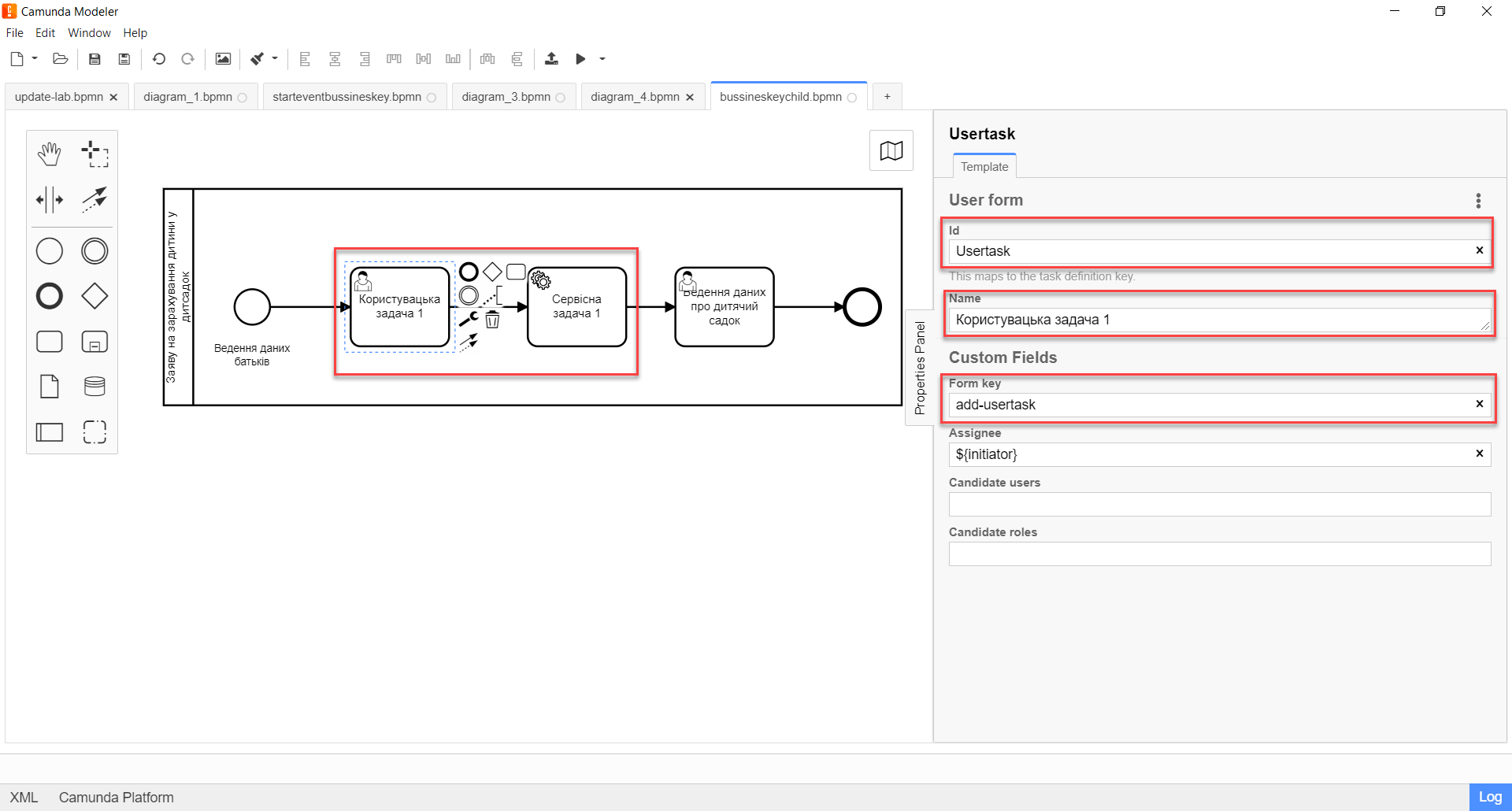Viewport: 1512px width, 811px height.
Task: Create an intermediate event from palette
Action: tap(94, 251)
